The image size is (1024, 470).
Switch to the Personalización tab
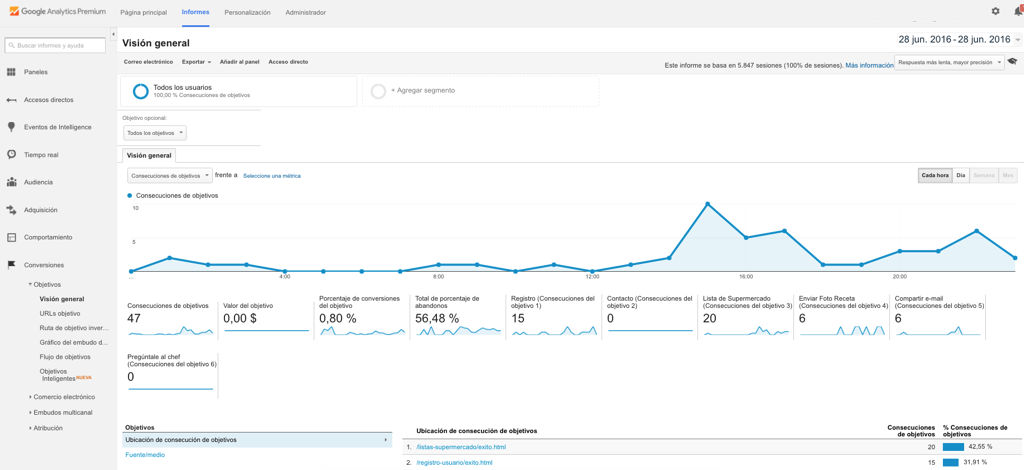click(x=247, y=12)
